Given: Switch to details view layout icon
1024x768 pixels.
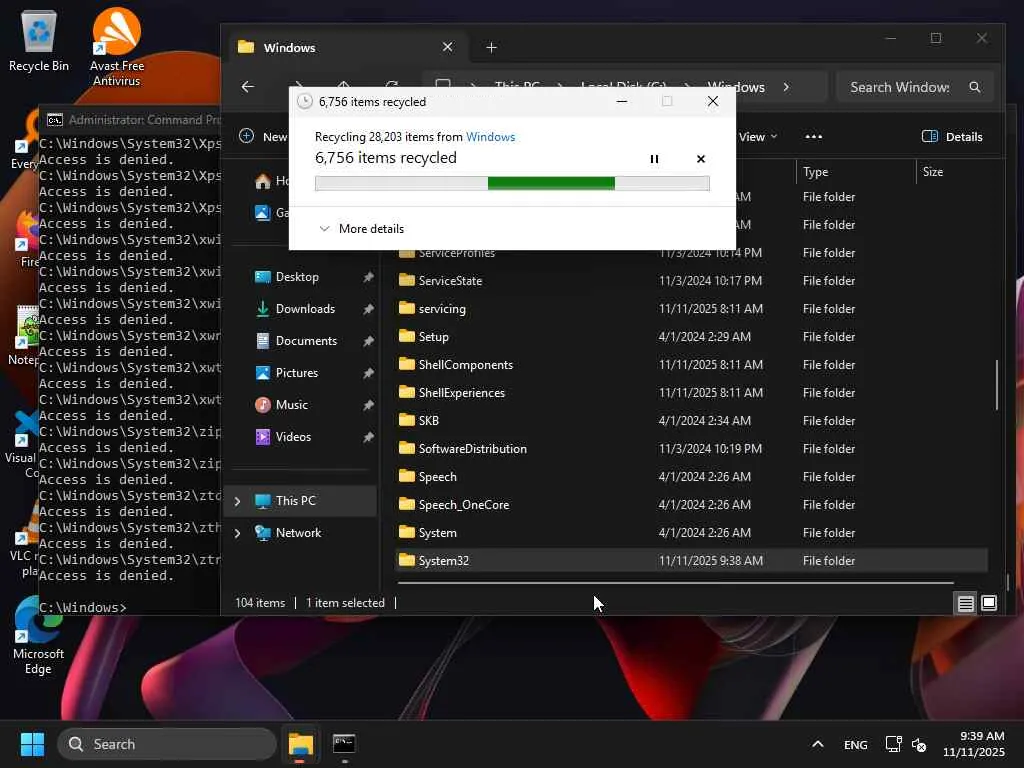Looking at the screenshot, I should point(965,603).
